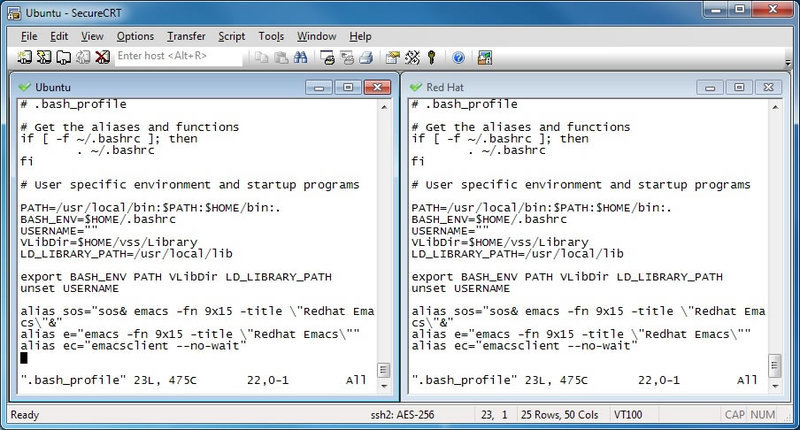Viewport: 800px width, 430px height.
Task: Open the Help menu
Action: pos(360,36)
